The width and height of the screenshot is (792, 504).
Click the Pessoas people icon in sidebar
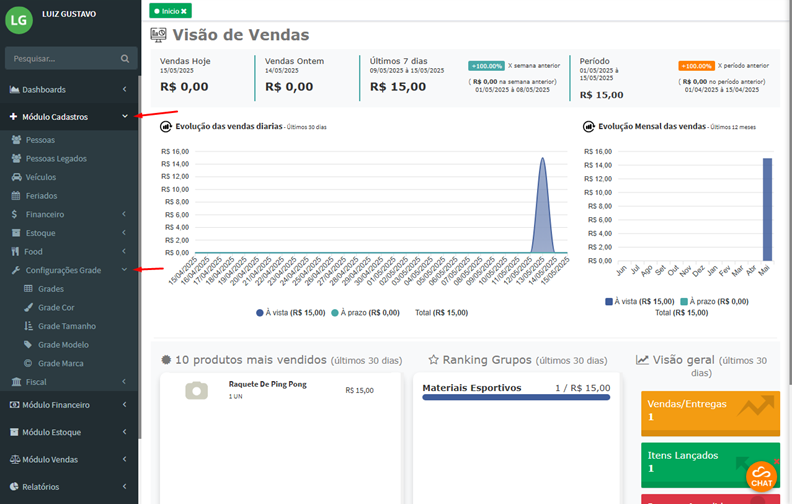(17, 140)
